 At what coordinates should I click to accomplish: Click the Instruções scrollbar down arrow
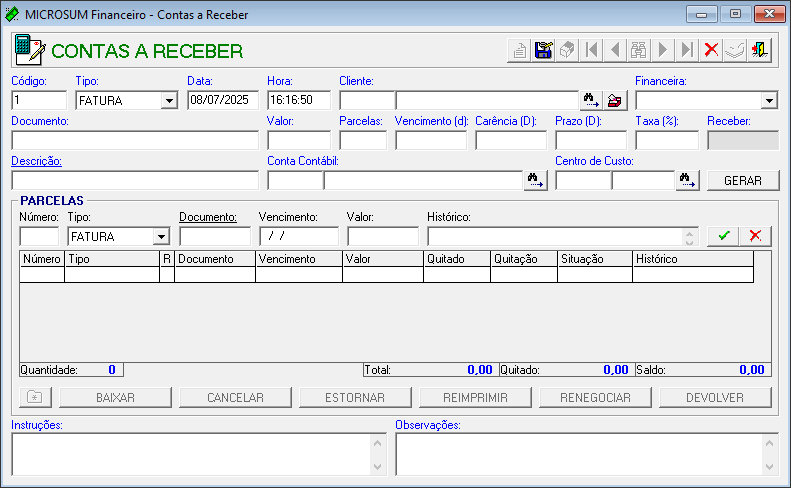[x=377, y=467]
